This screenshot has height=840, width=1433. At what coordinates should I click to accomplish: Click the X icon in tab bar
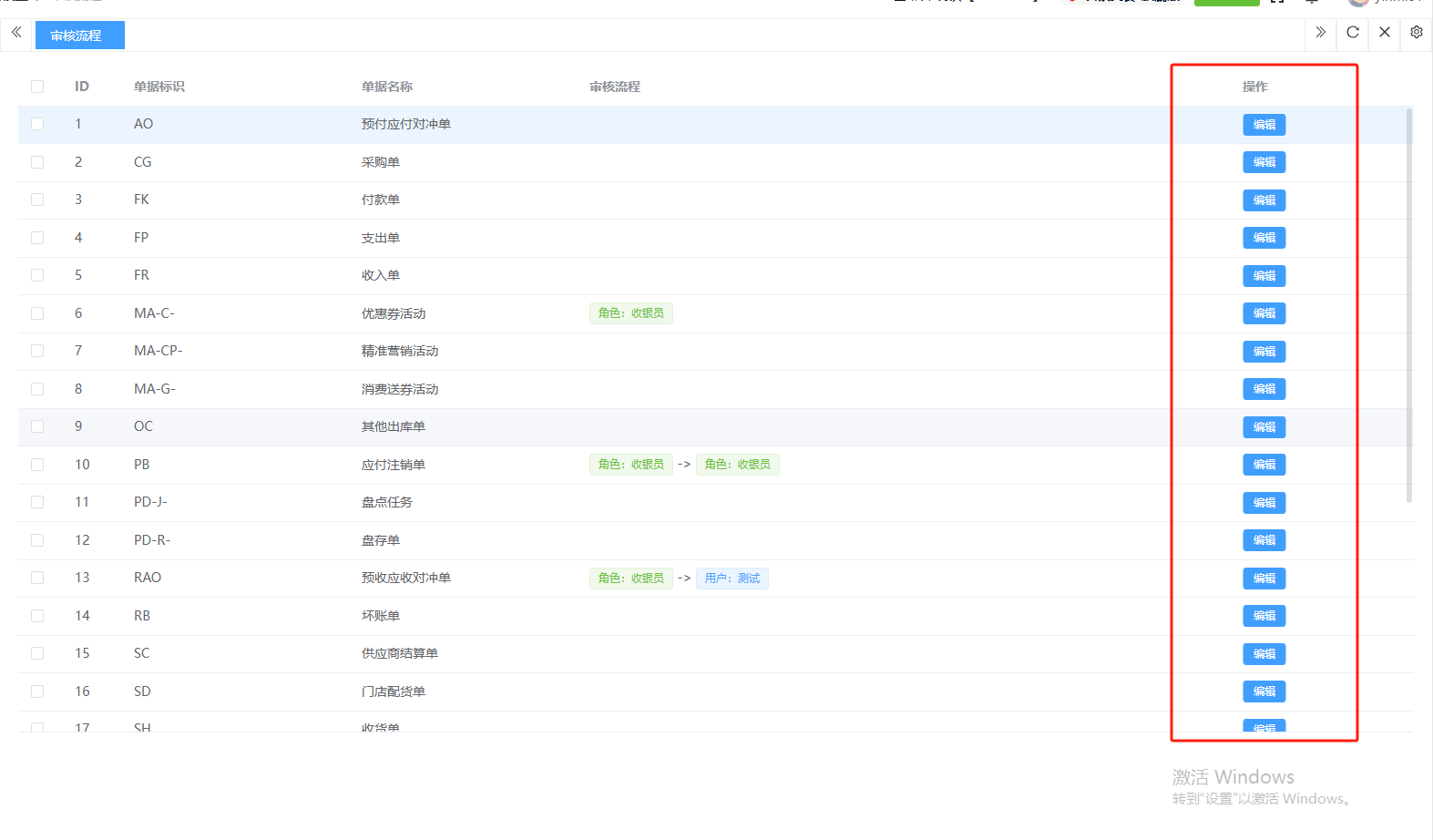(1384, 33)
